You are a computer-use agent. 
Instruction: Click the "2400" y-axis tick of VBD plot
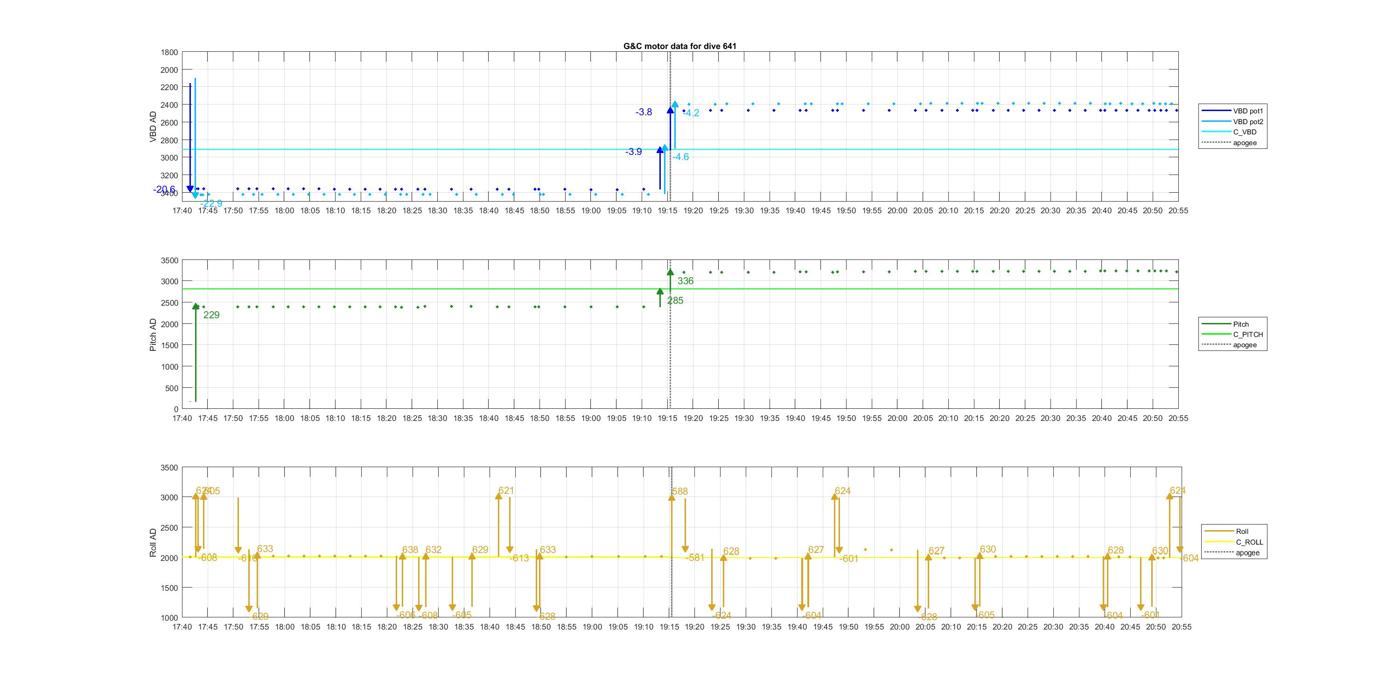(x=169, y=105)
